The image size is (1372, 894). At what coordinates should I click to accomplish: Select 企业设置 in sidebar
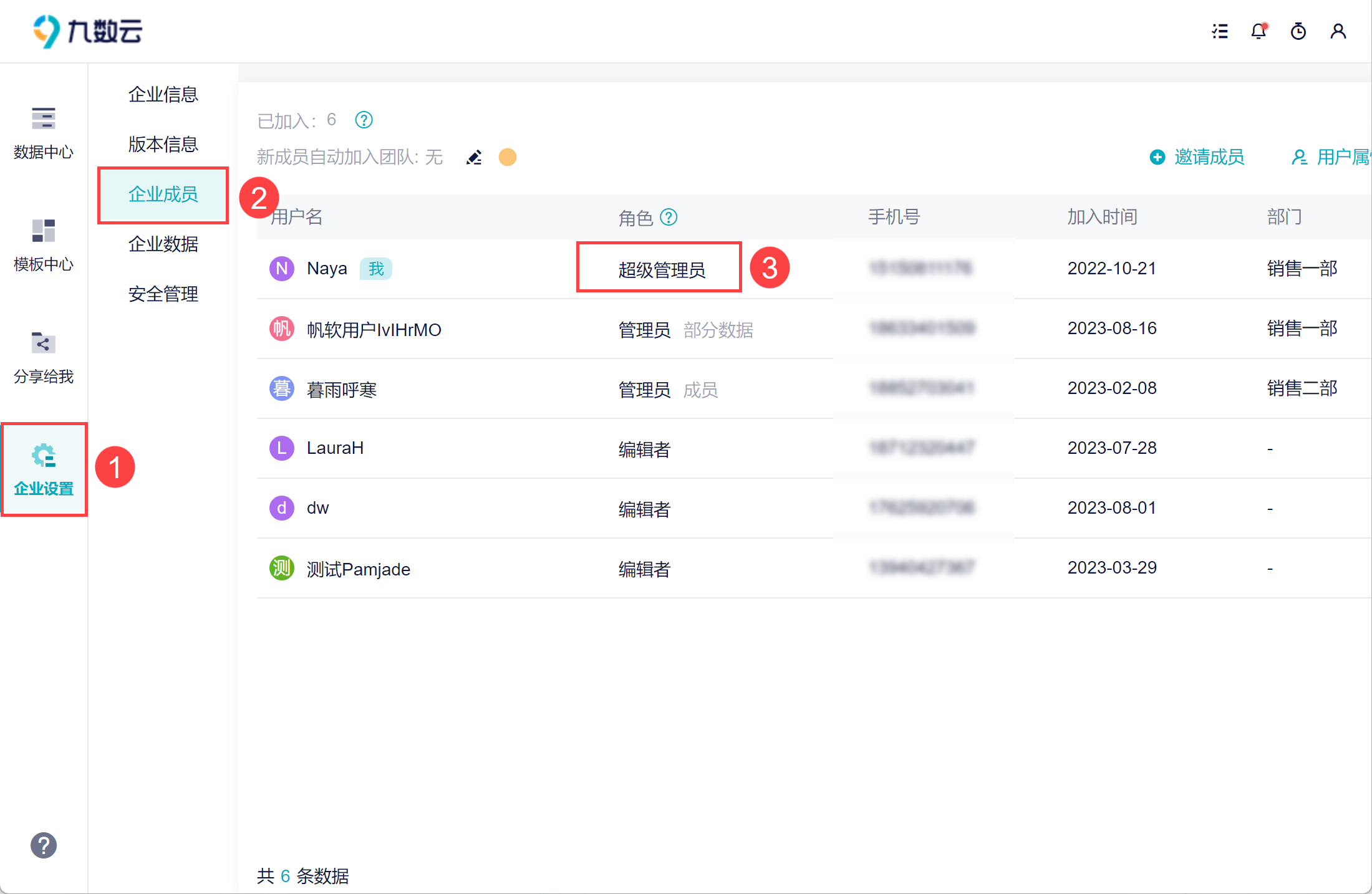pyautogui.click(x=44, y=469)
